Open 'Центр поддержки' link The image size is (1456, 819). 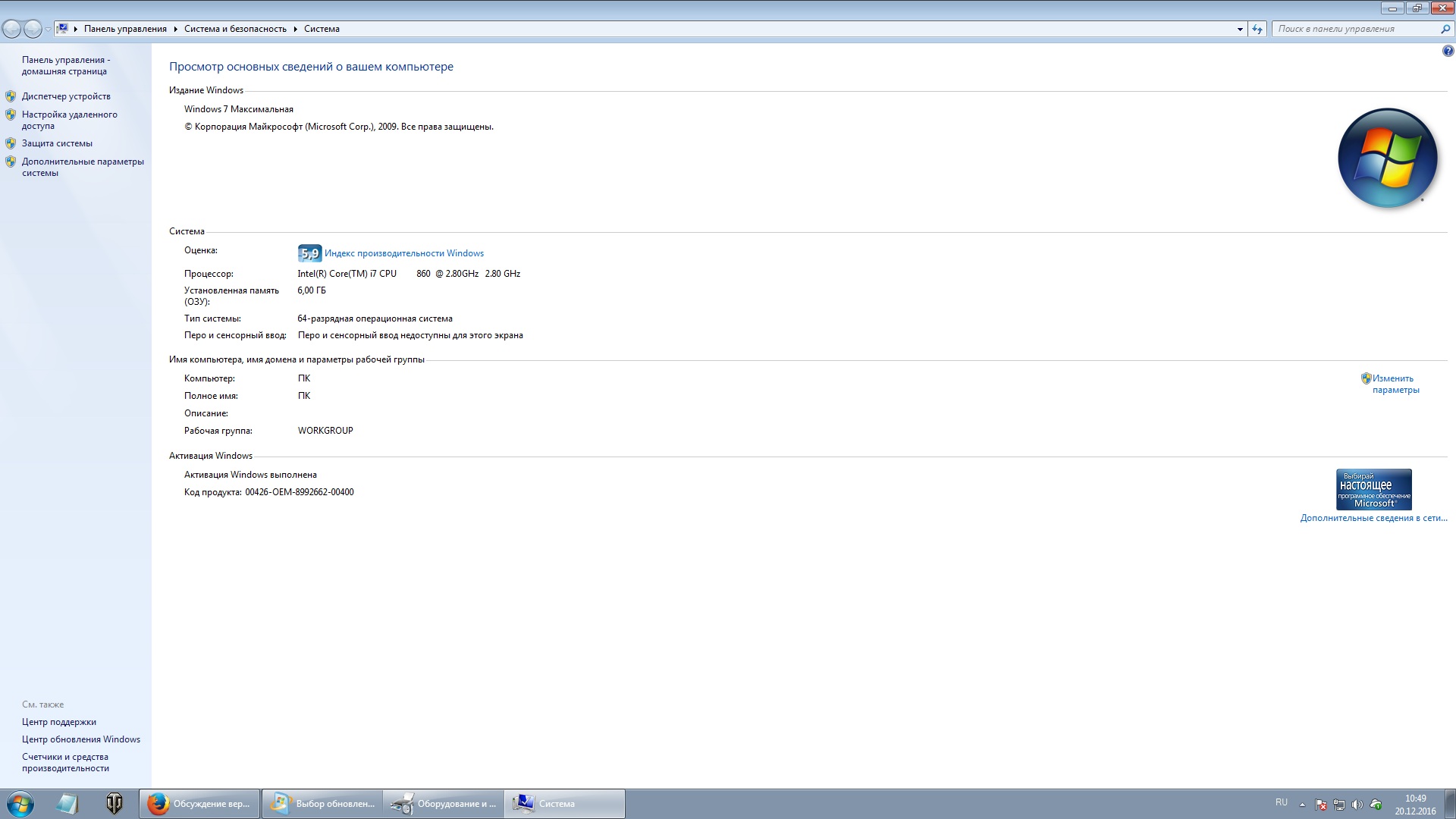tap(59, 722)
